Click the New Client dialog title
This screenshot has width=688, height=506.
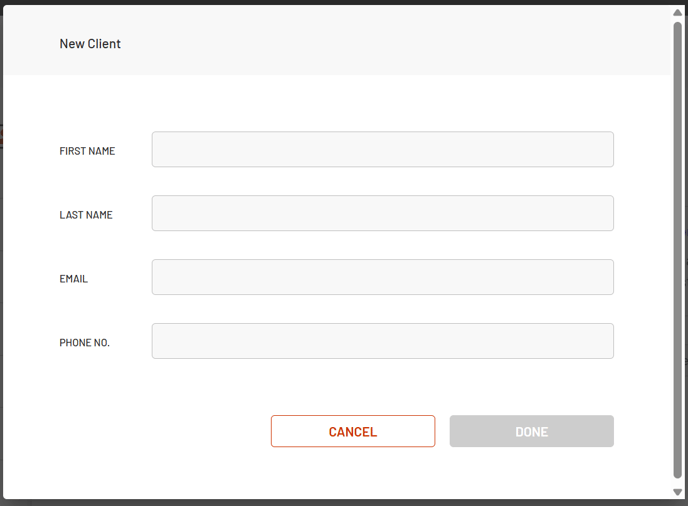90,44
